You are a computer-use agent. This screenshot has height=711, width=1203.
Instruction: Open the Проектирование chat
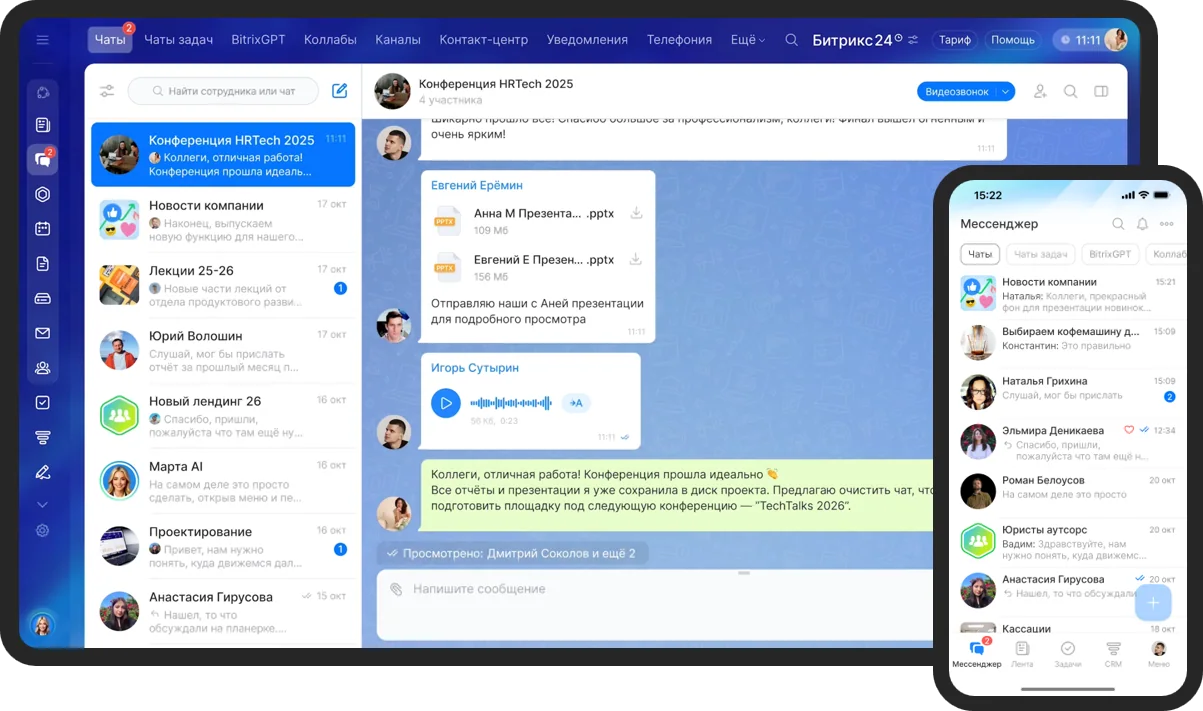[223, 546]
